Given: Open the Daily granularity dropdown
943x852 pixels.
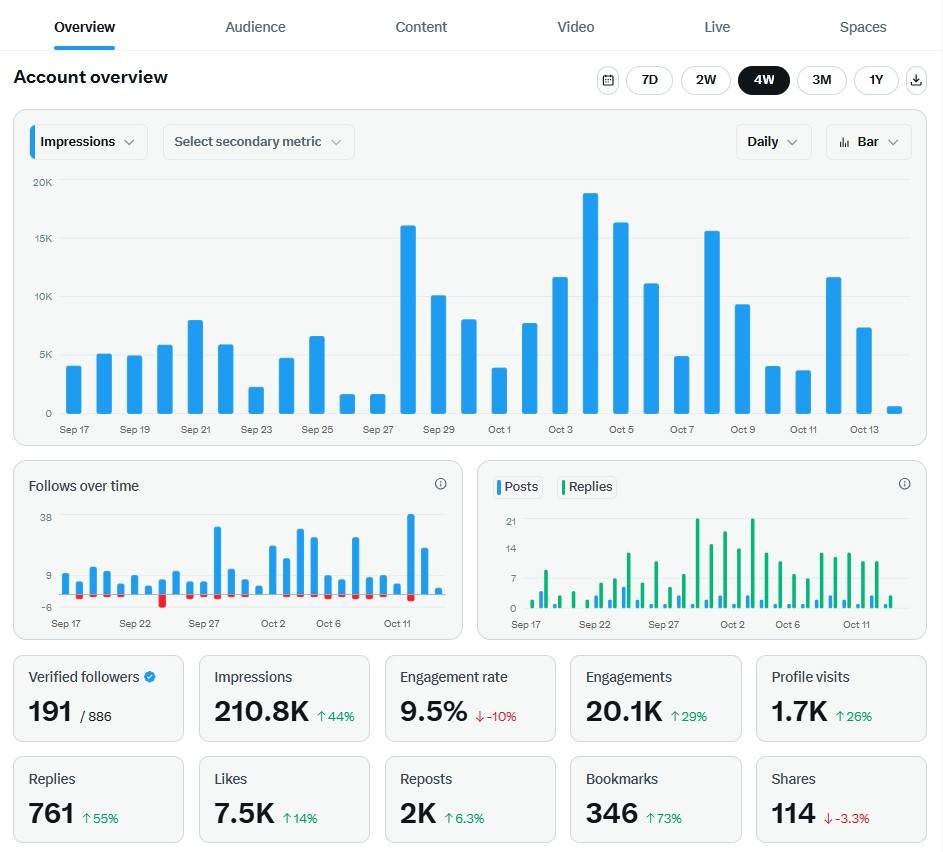Looking at the screenshot, I should point(772,142).
